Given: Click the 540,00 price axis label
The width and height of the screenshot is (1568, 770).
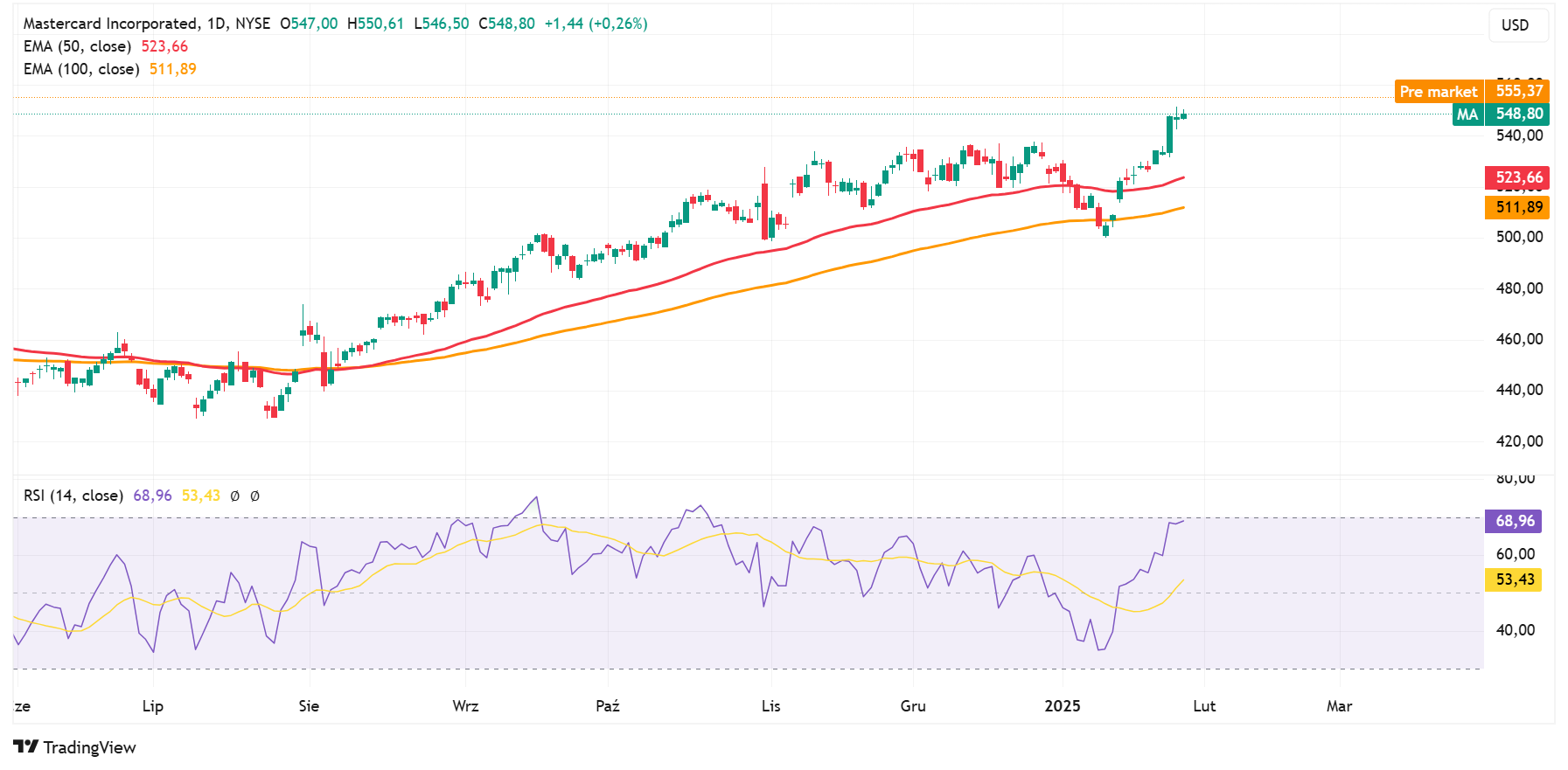Looking at the screenshot, I should (1520, 135).
